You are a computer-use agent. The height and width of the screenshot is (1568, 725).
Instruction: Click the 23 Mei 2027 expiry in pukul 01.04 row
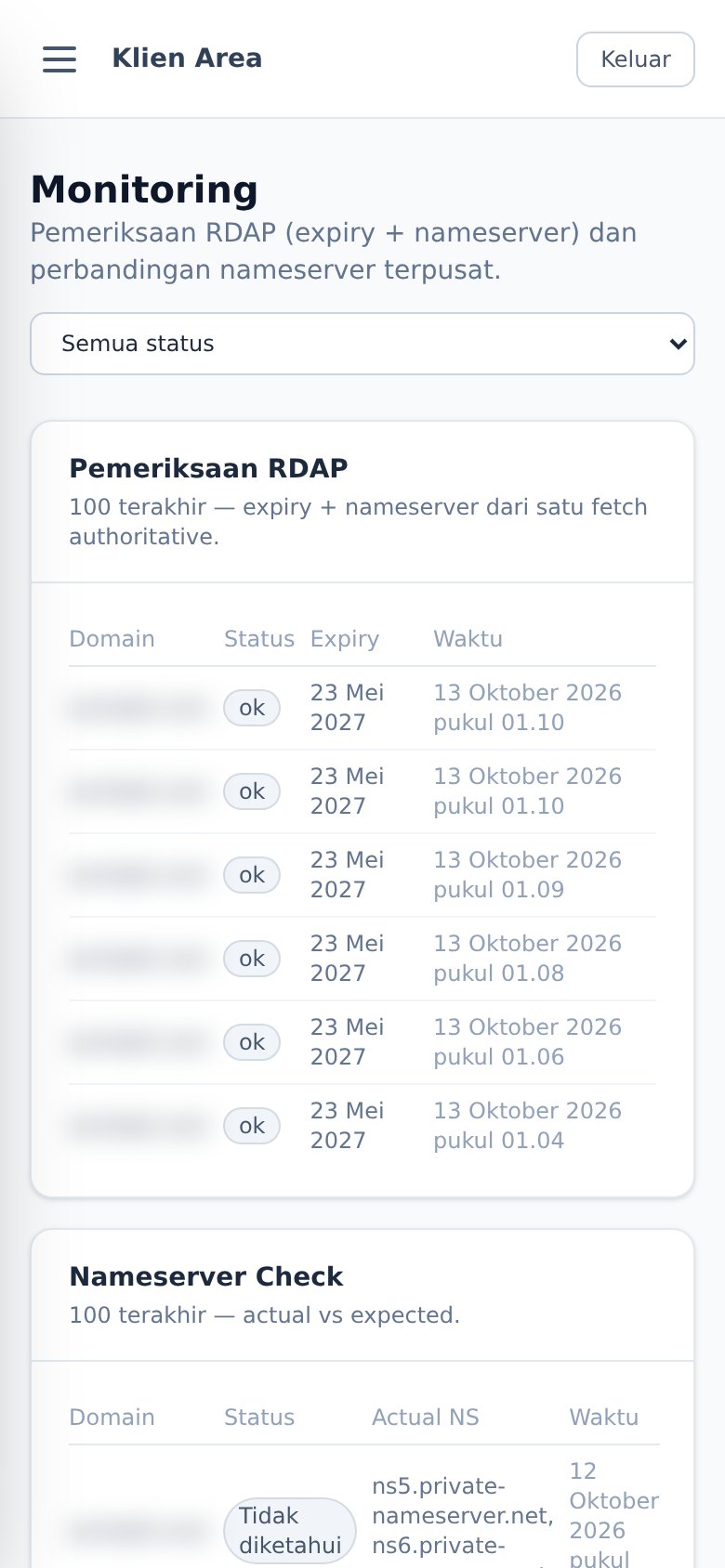347,1126
